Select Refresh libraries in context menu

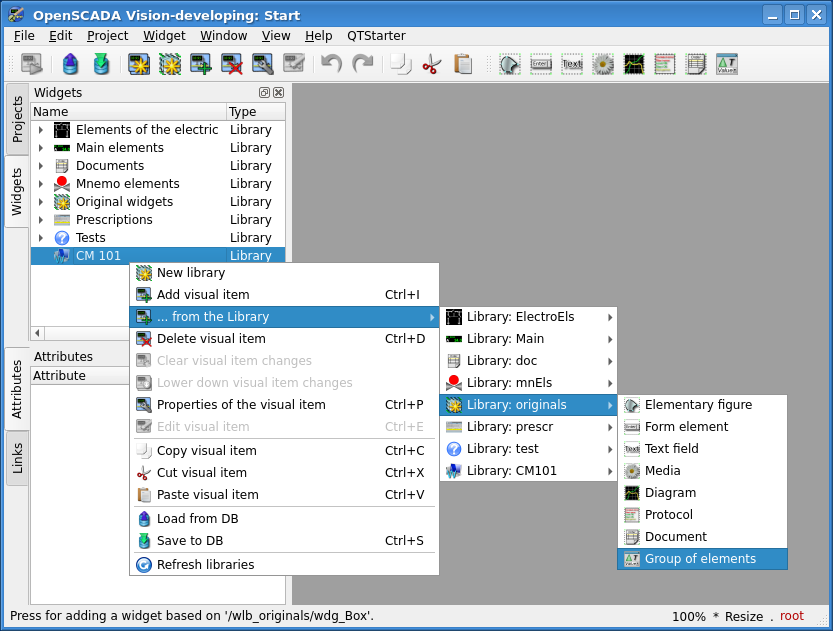click(x=205, y=565)
